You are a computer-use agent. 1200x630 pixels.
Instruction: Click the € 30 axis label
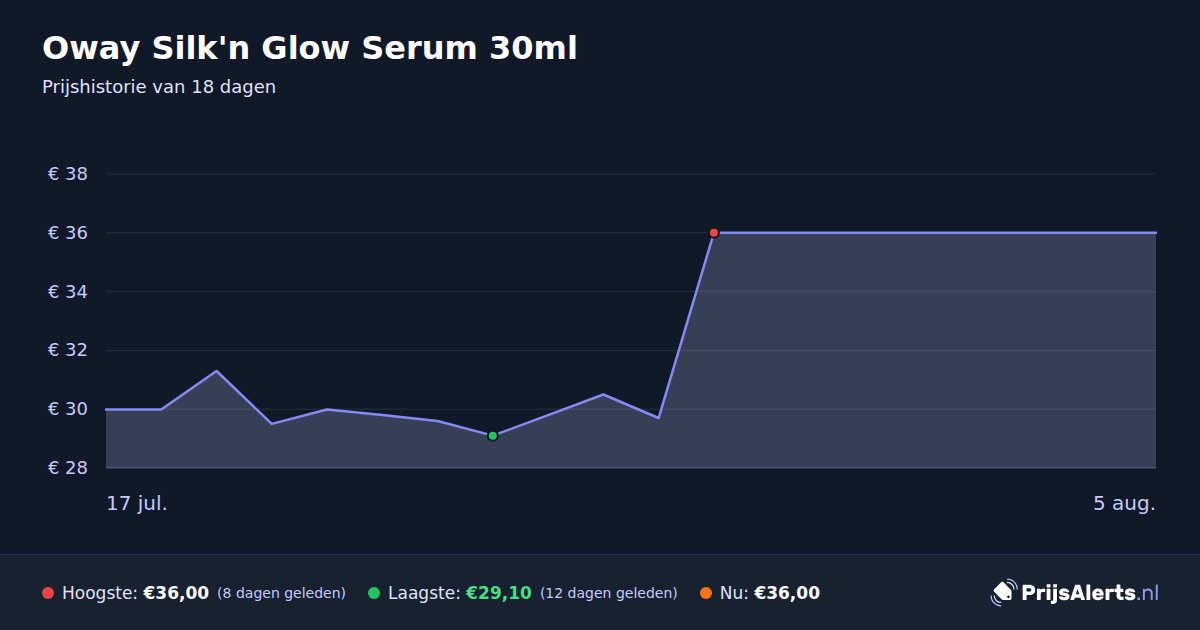click(x=68, y=409)
